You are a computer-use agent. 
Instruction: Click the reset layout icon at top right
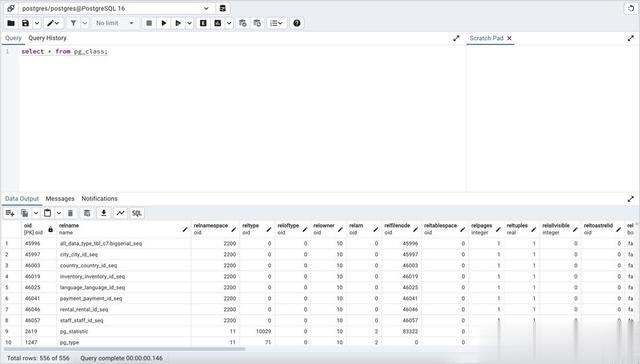631,8
